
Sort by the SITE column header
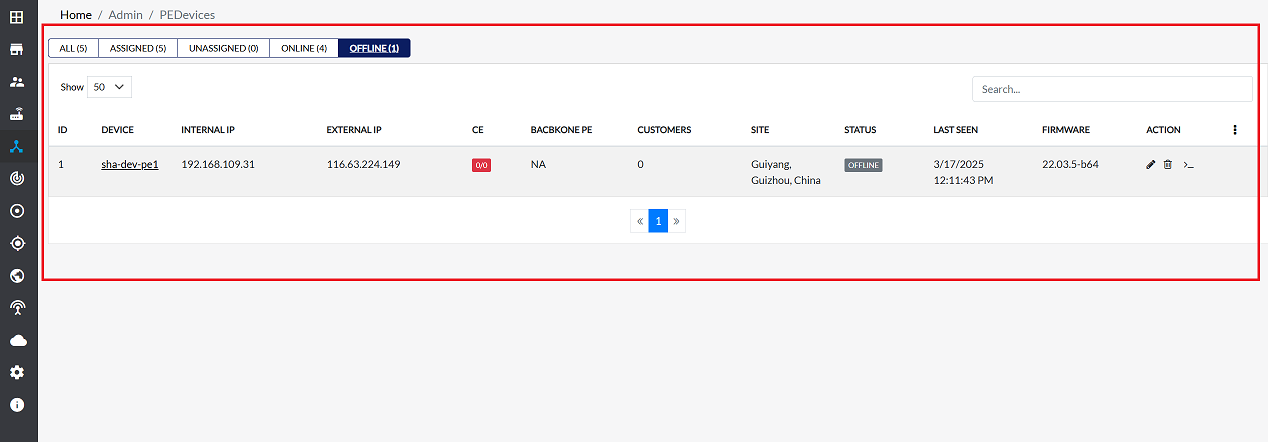click(x=760, y=130)
